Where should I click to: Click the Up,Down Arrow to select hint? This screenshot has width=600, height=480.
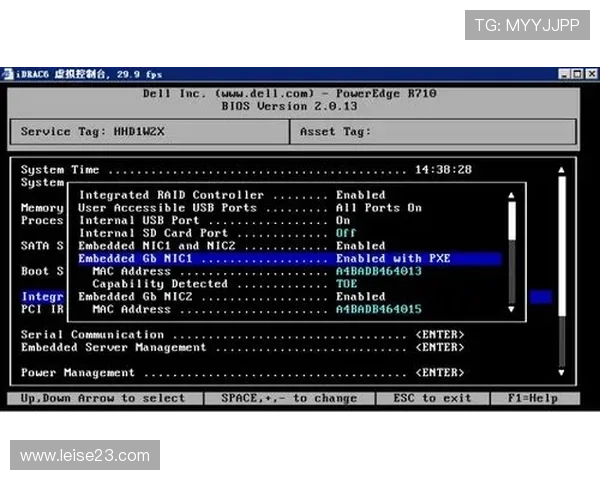tap(104, 398)
